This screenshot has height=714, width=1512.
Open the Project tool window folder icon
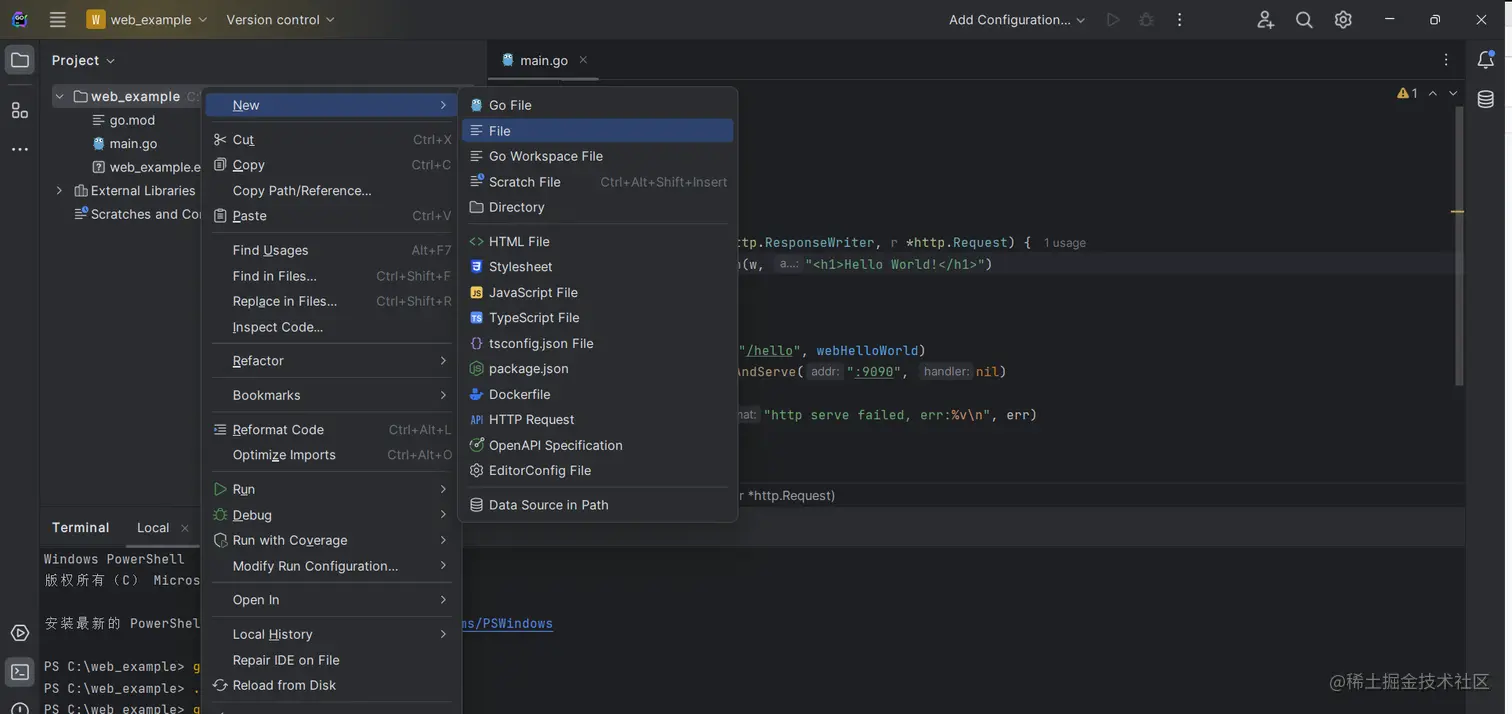[x=20, y=60]
